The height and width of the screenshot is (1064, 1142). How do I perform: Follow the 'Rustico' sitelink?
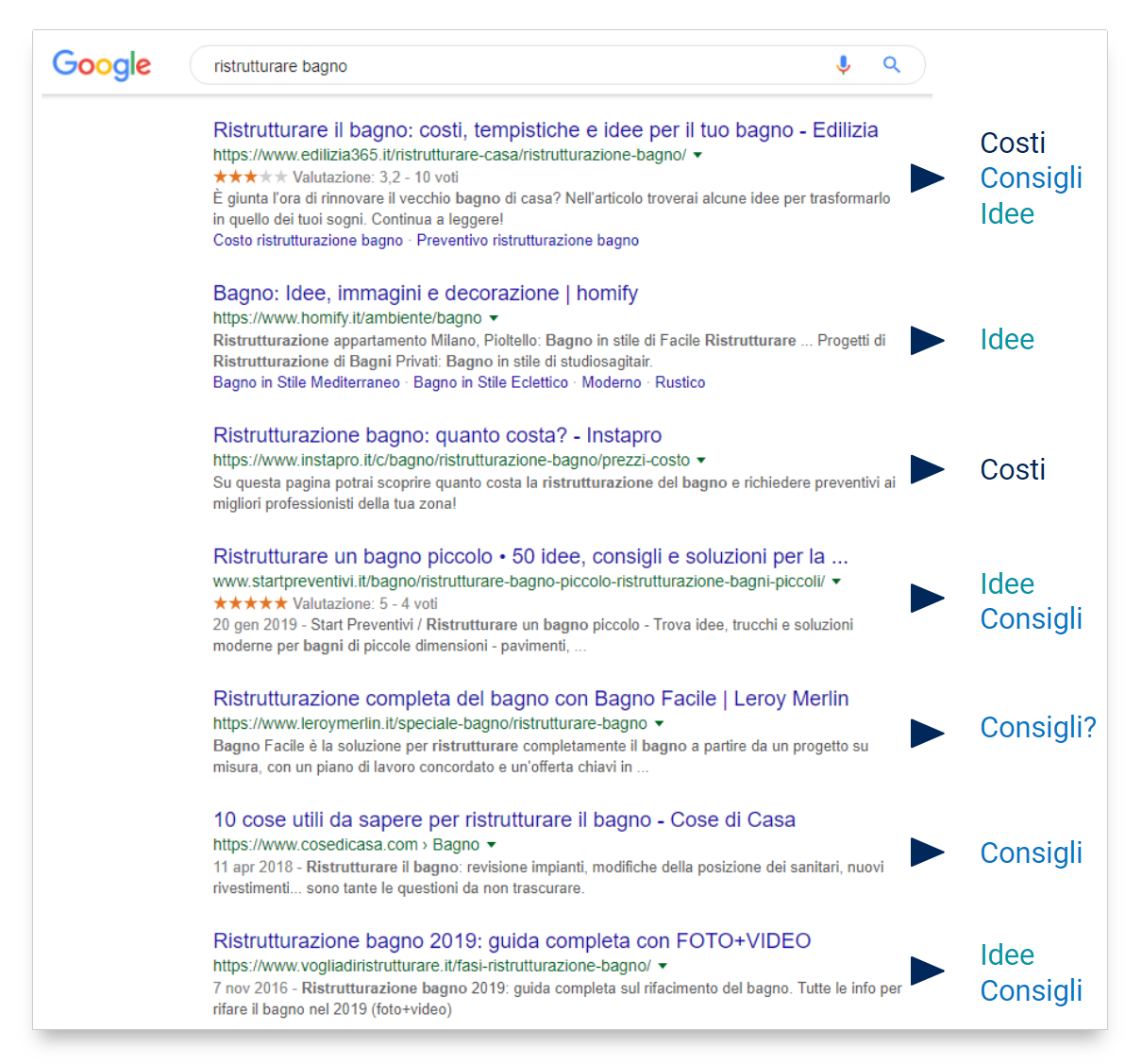coord(680,382)
